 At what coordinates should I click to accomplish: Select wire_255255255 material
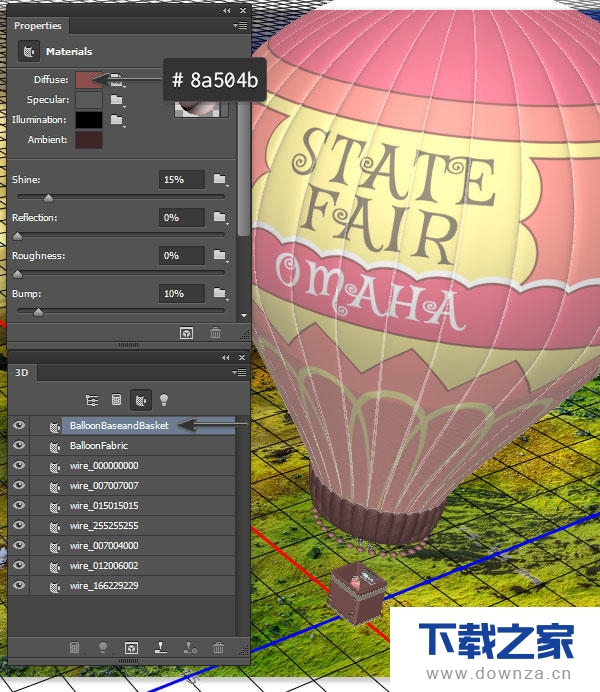pos(104,526)
